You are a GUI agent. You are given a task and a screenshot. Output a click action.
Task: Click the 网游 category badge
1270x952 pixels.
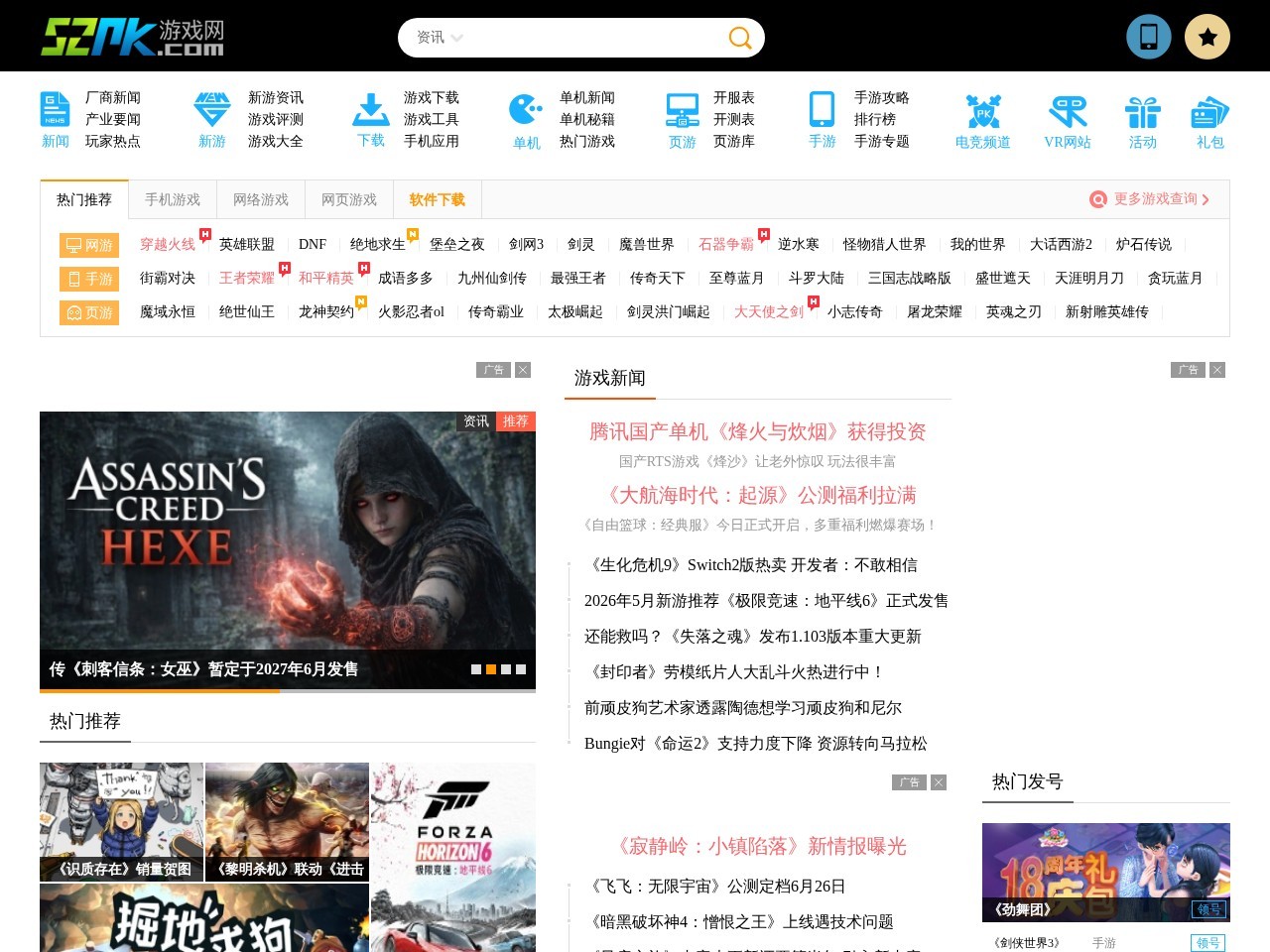click(89, 245)
